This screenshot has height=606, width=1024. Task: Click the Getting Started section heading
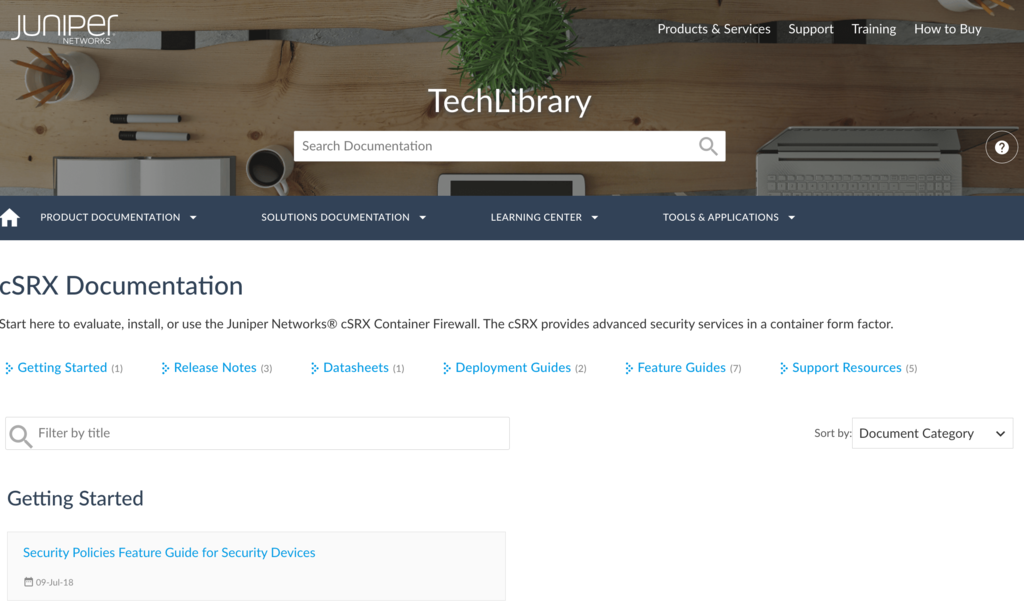[75, 499]
